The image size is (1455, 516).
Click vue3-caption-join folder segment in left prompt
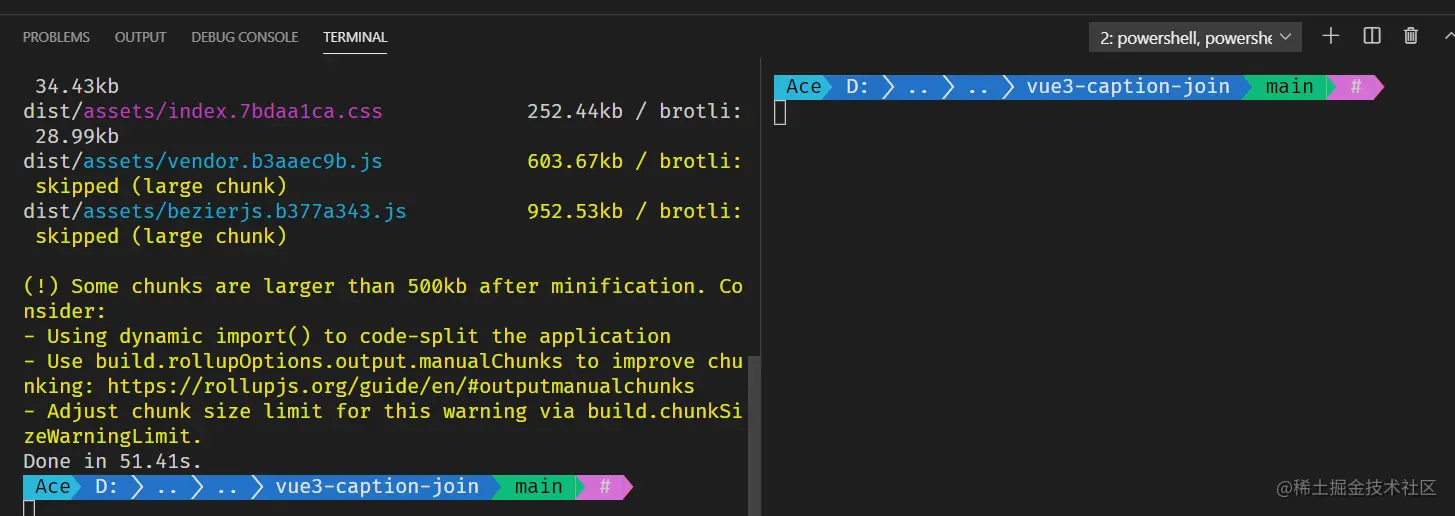376,487
